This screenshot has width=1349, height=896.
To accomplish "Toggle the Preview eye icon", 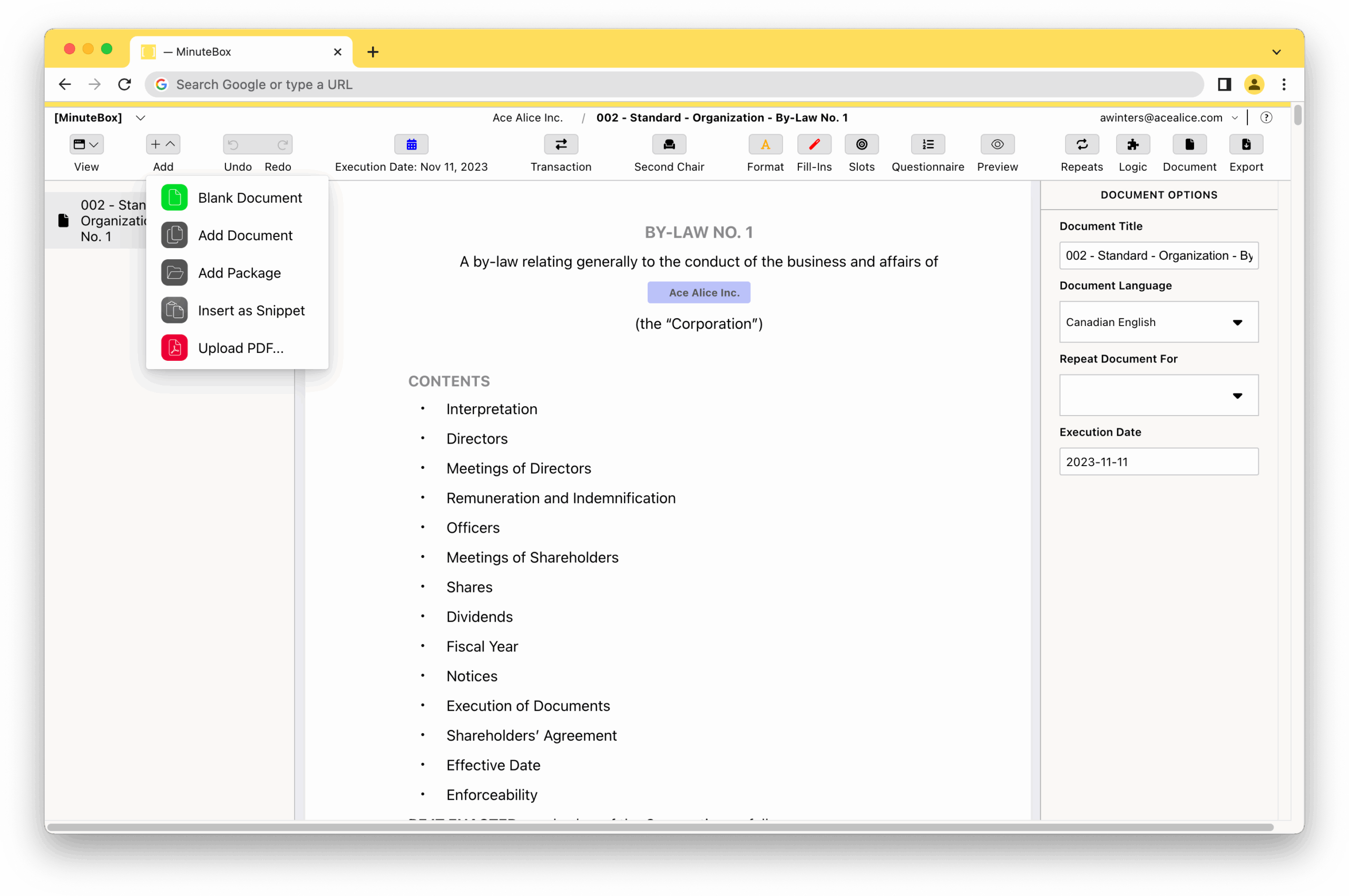I will [x=997, y=144].
